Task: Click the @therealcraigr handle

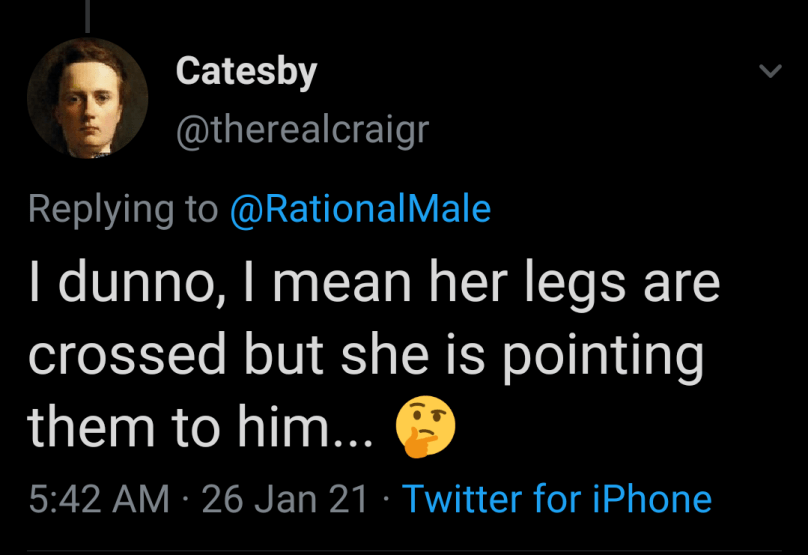Action: (301, 129)
